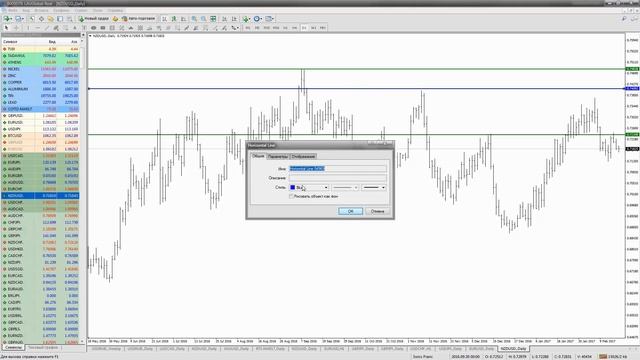Viewport: 640px width, 360px height.
Task: Select GBPUSD row in Market Watch
Action: 41,116
